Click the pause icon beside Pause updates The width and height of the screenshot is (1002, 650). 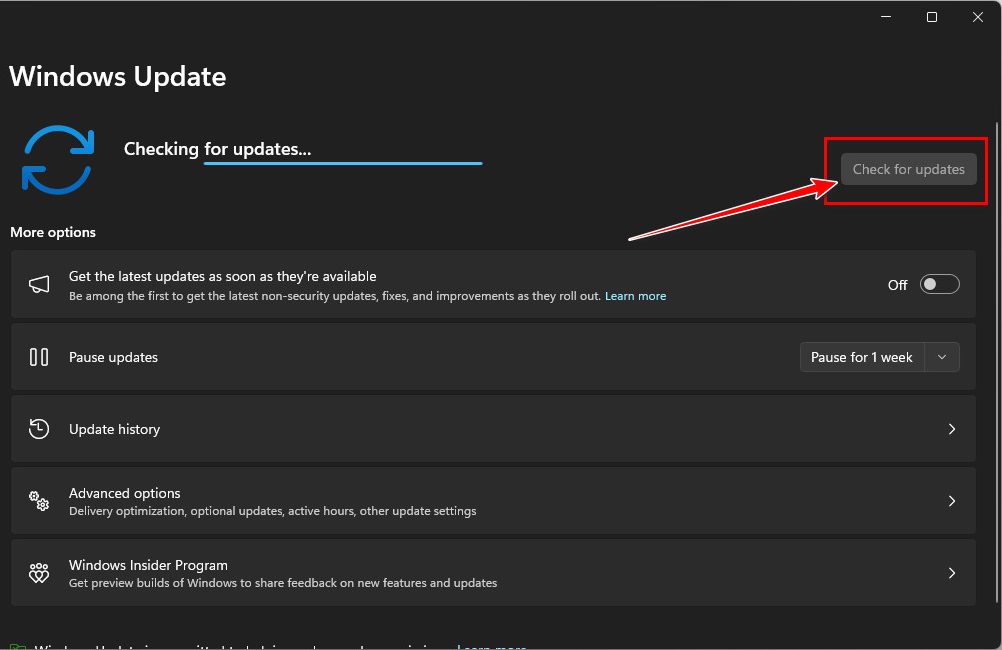tap(39, 357)
